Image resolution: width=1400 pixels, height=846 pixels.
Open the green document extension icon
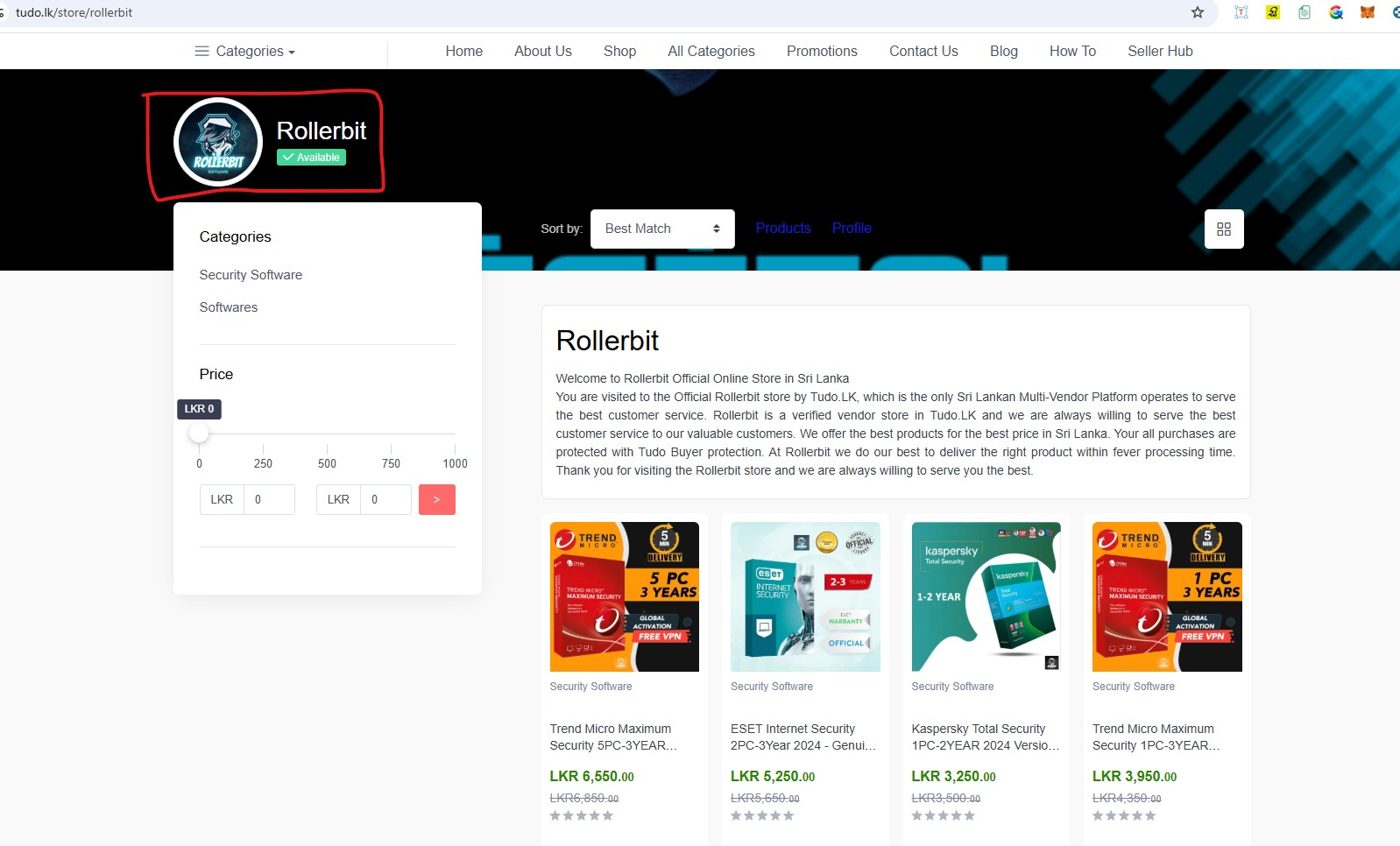point(1305,12)
